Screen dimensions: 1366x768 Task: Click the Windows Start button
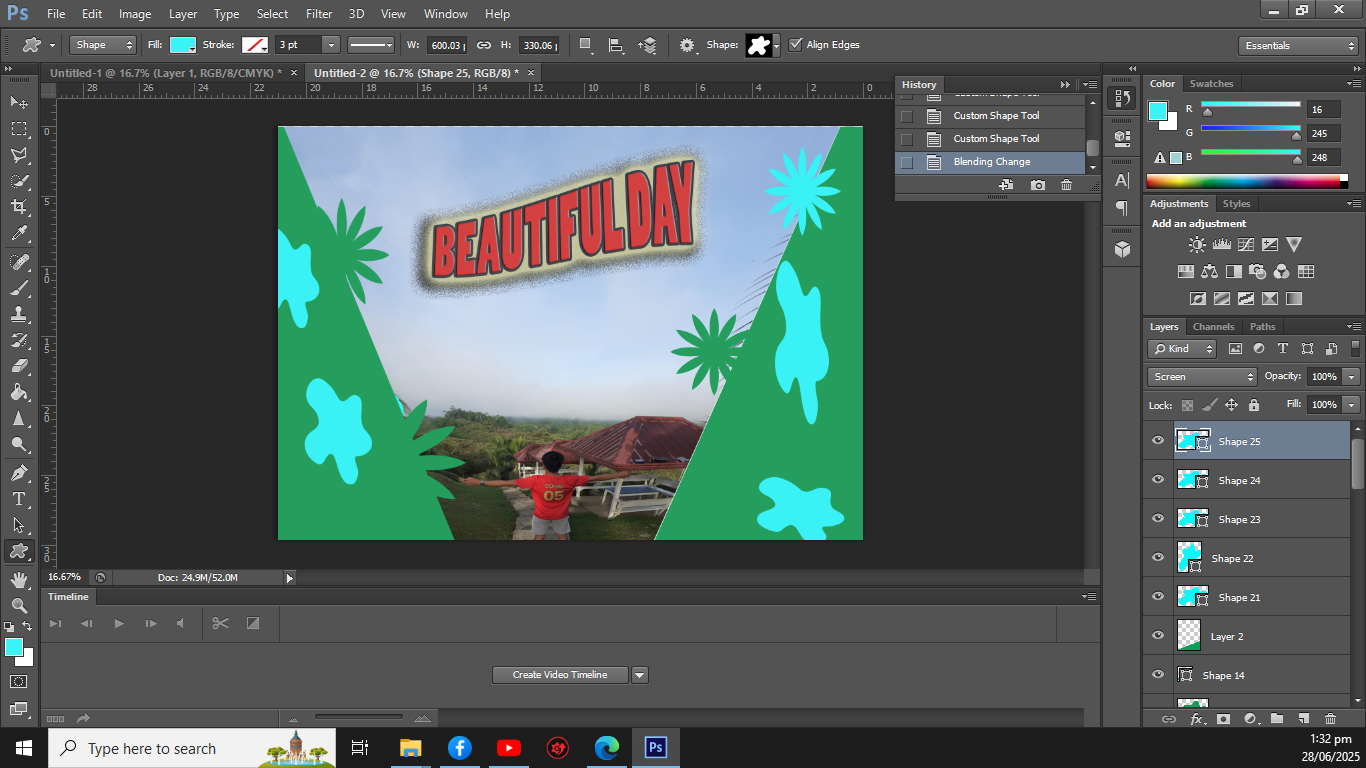coord(24,748)
